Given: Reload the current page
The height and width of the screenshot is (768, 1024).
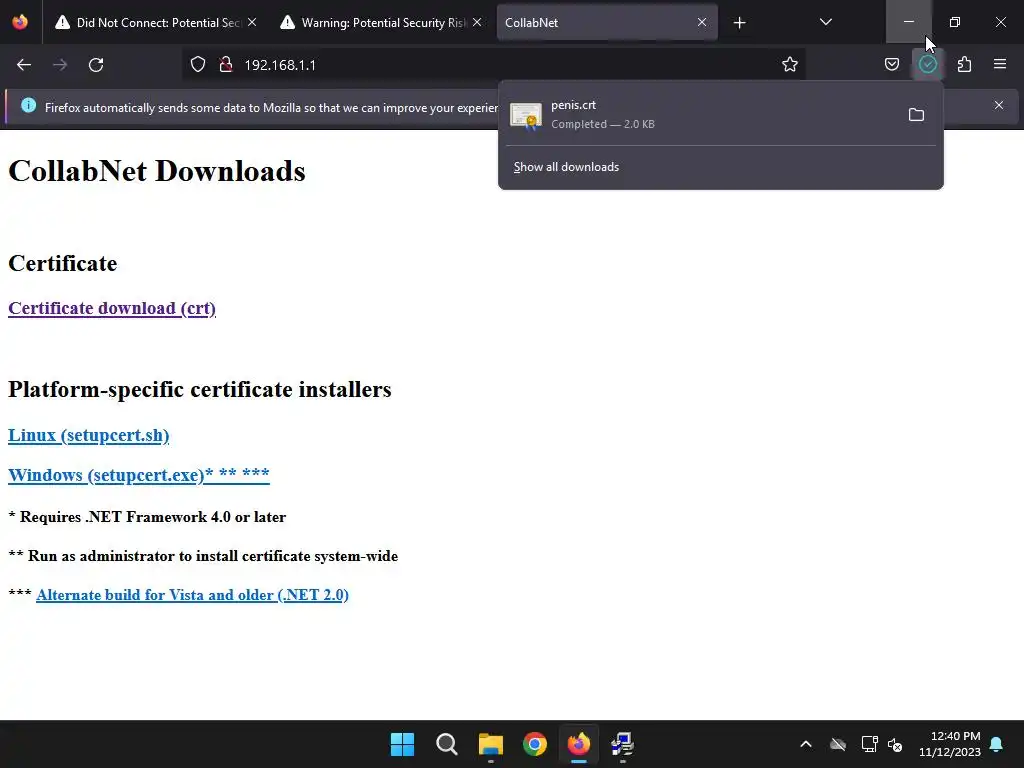Looking at the screenshot, I should (x=96, y=65).
